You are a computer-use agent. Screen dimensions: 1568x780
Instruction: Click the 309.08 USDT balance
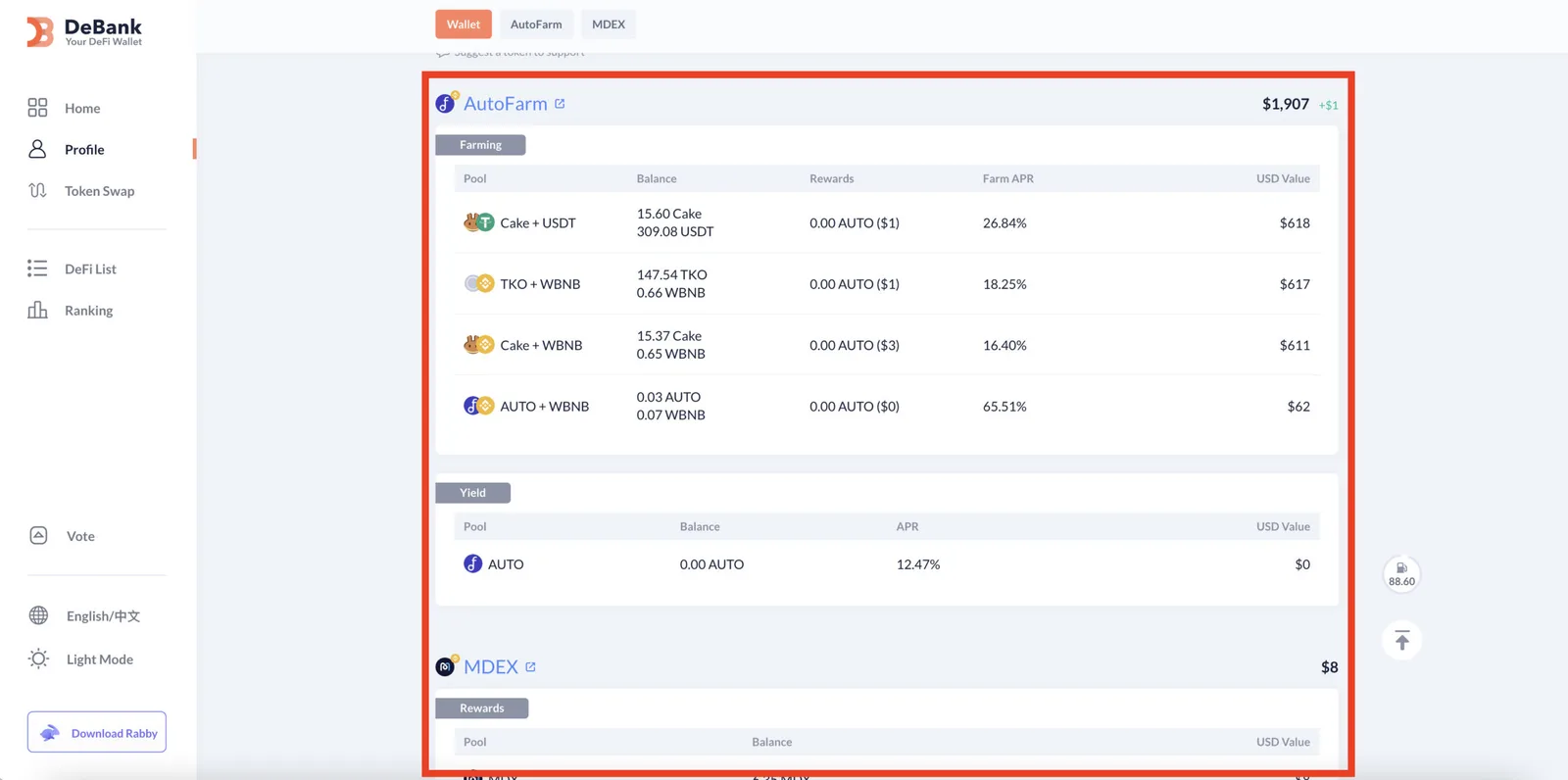(675, 232)
